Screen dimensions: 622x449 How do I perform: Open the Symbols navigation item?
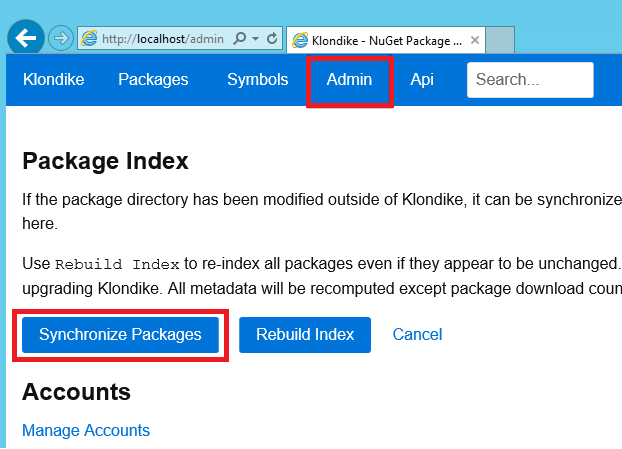coord(257,79)
